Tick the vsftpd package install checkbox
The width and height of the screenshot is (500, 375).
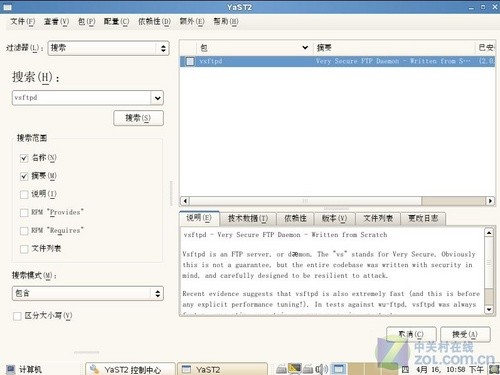(190, 61)
